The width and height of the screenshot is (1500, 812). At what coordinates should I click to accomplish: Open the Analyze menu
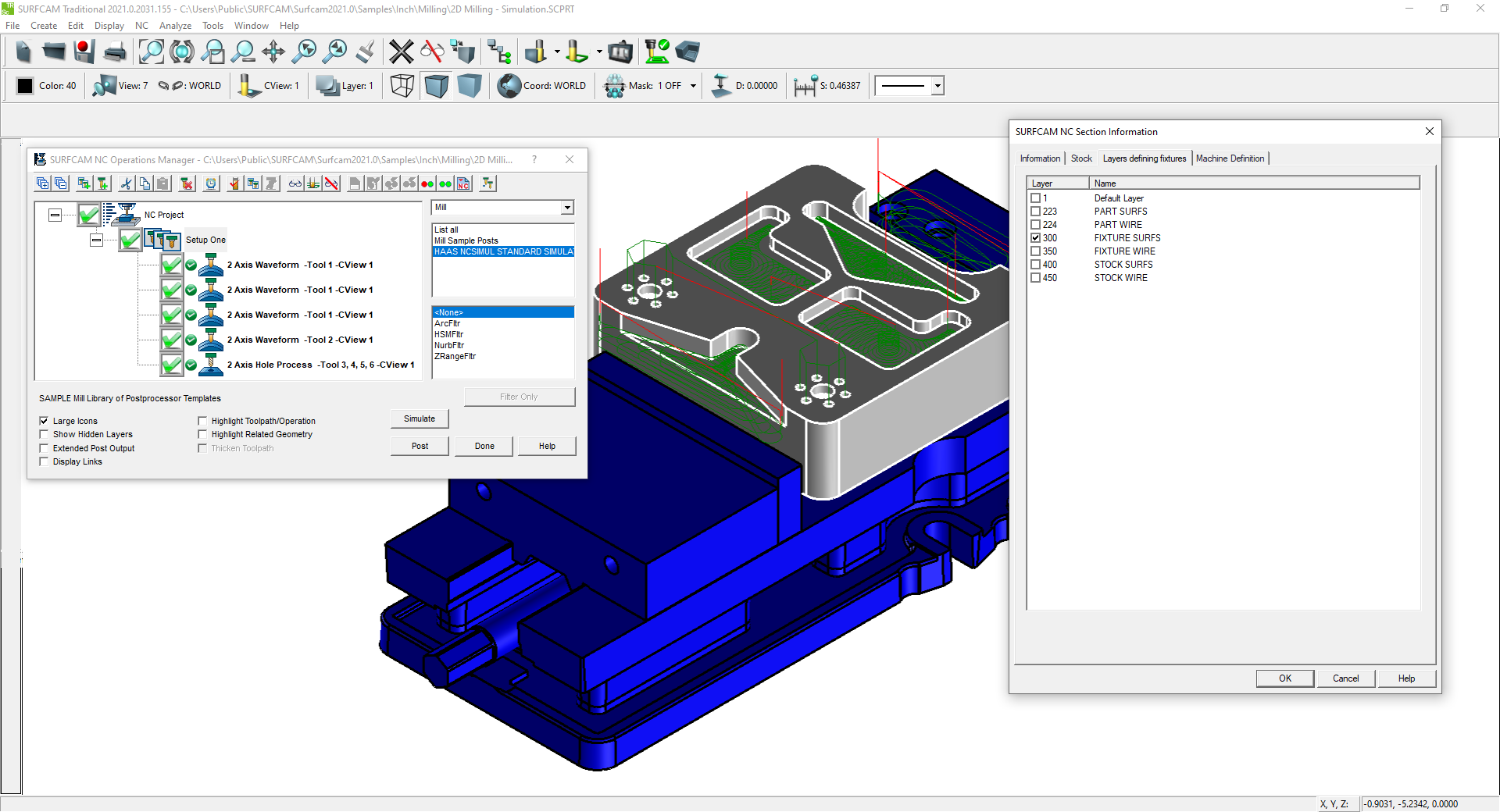tap(175, 26)
